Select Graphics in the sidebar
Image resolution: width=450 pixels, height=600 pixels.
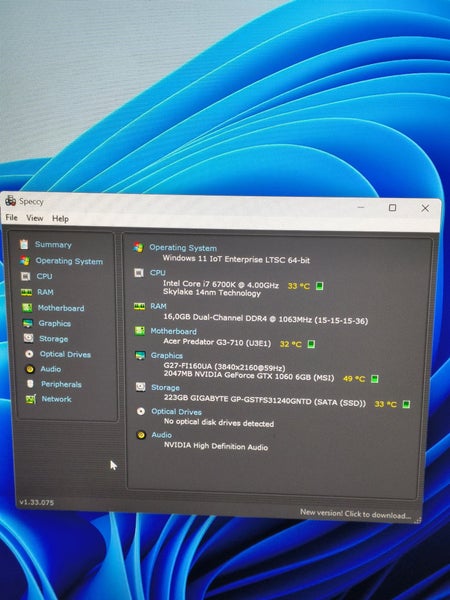pyautogui.click(x=55, y=323)
